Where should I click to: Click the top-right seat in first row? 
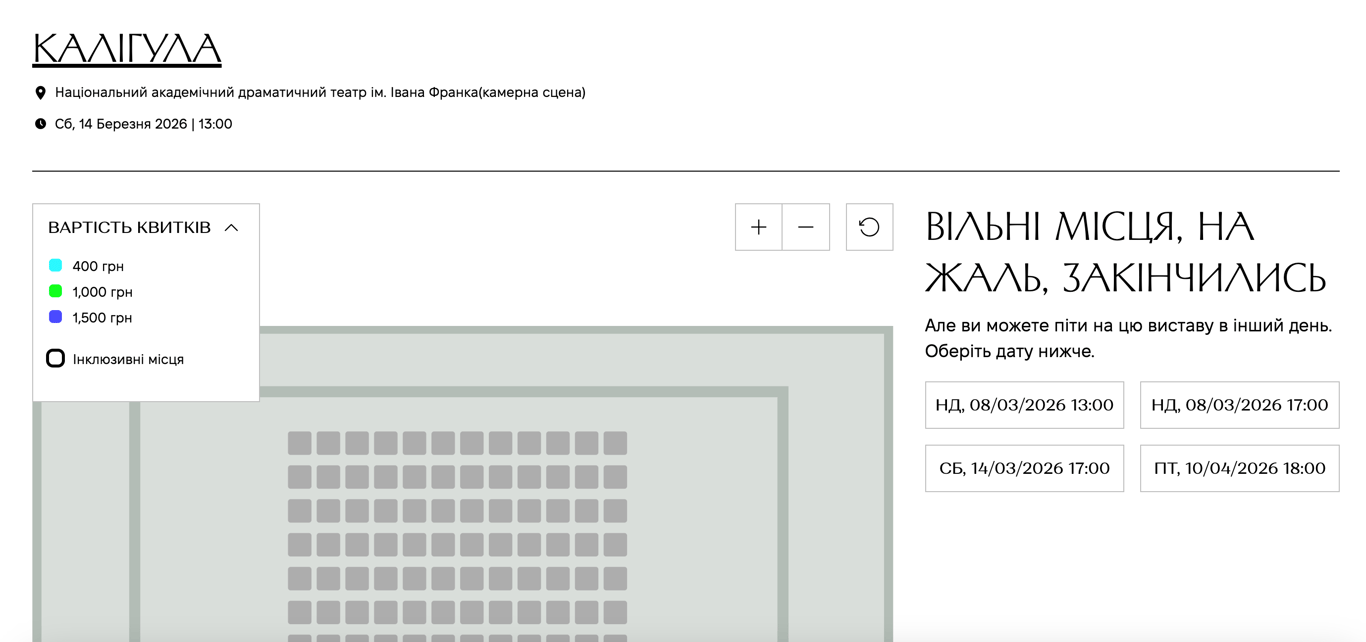615,443
